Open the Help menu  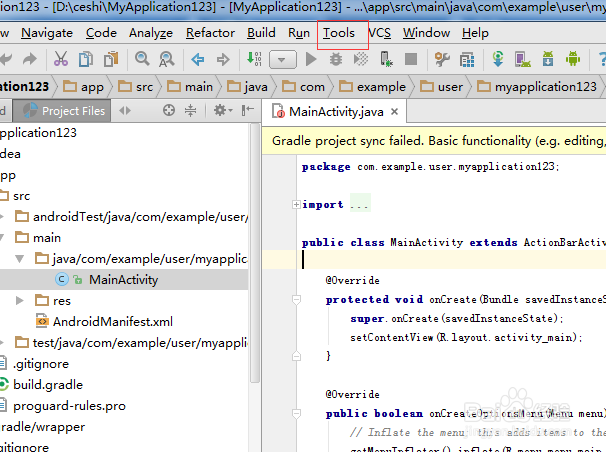click(x=475, y=33)
